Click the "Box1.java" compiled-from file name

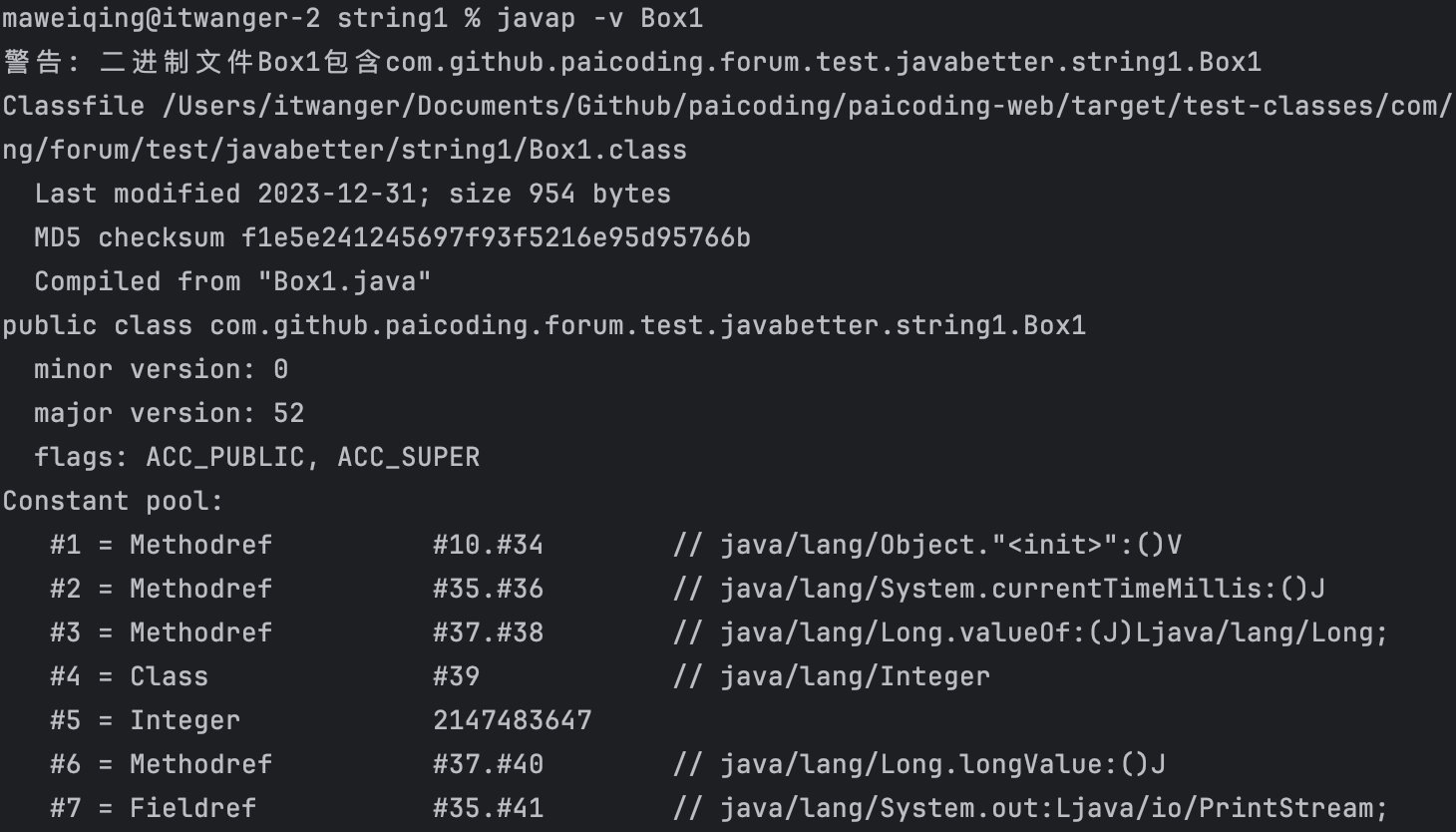[x=344, y=281]
